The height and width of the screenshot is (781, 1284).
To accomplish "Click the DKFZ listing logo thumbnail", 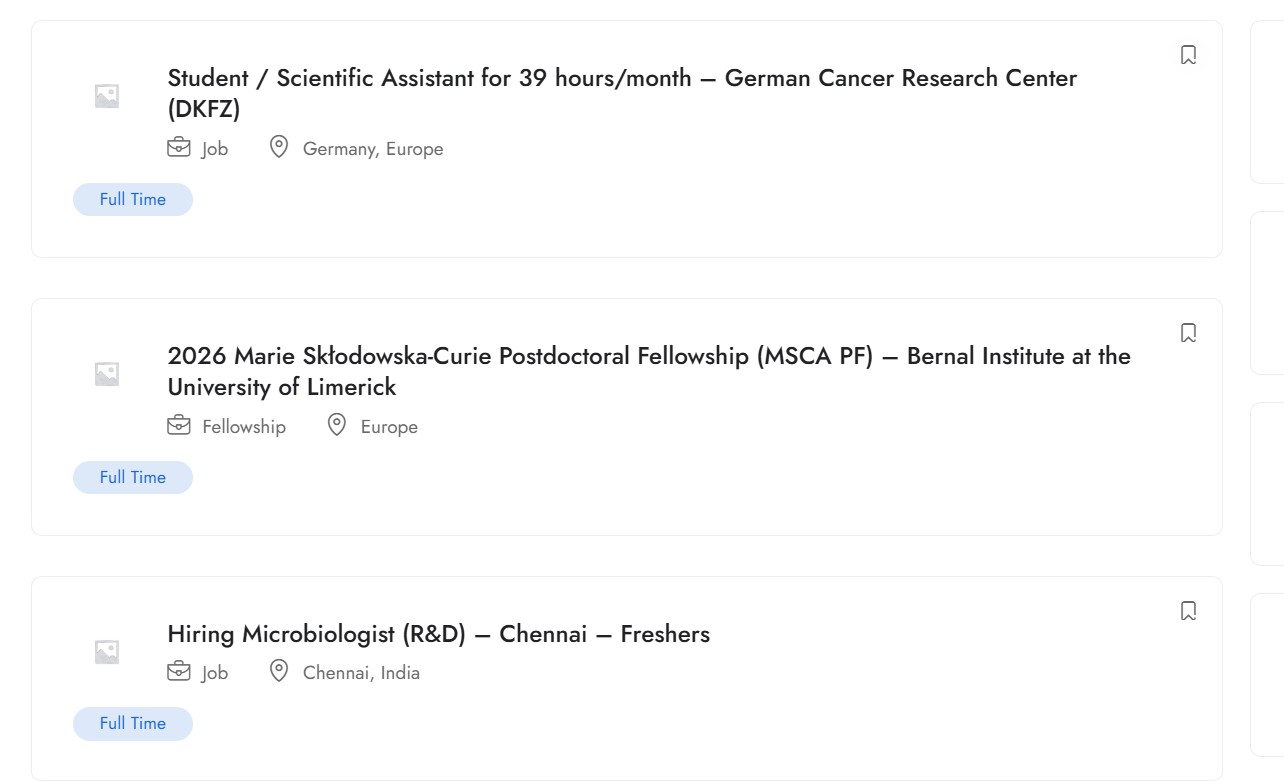I will (107, 96).
